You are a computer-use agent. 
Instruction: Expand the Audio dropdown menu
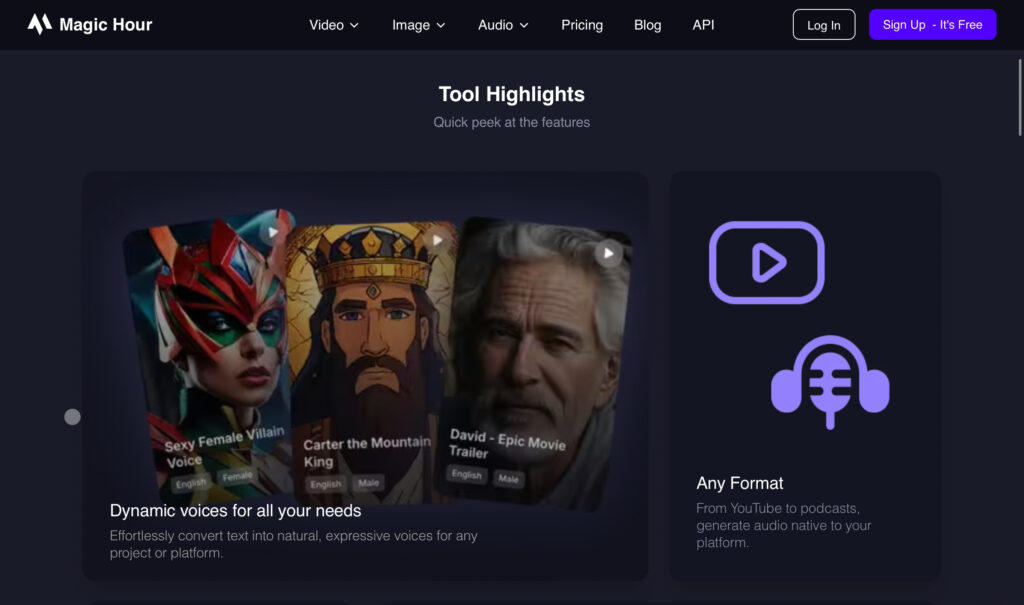503,25
